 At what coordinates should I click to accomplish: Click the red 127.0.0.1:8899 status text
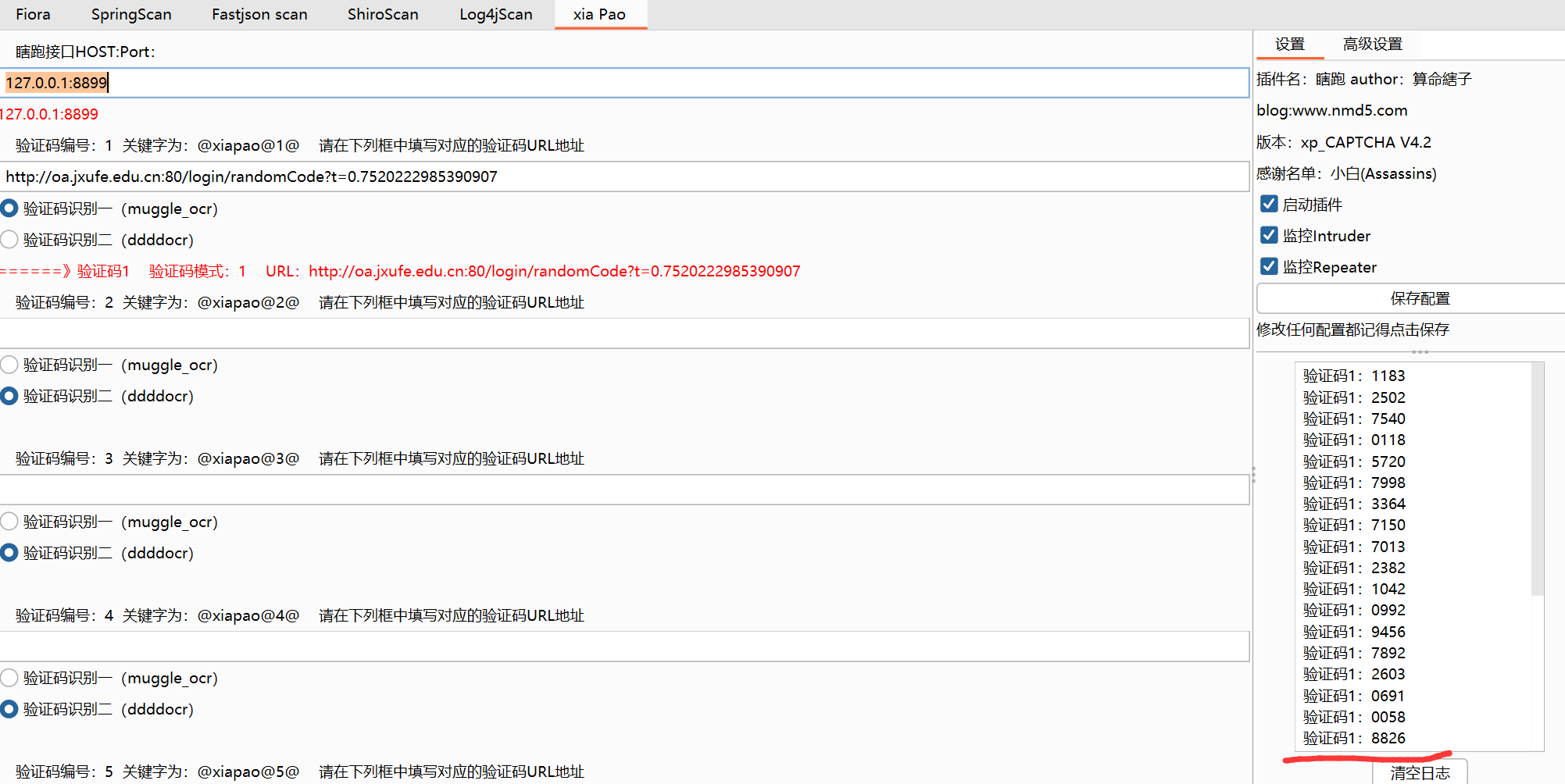tap(49, 114)
